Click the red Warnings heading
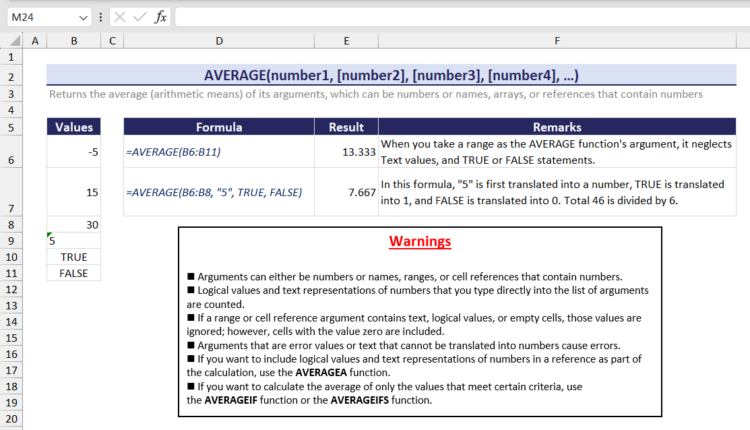The width and height of the screenshot is (750, 430). click(420, 241)
